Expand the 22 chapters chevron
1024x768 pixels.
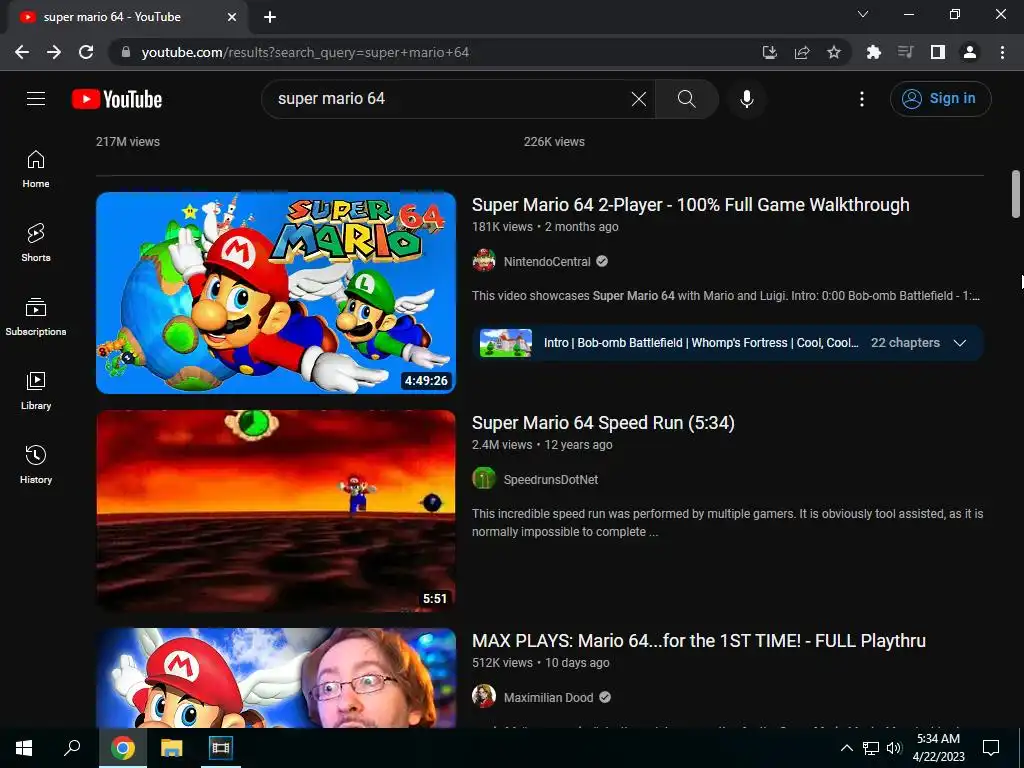(959, 343)
